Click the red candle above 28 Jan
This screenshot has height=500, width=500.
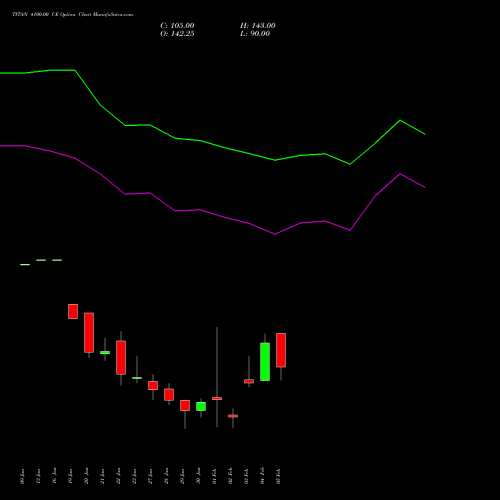point(169,394)
